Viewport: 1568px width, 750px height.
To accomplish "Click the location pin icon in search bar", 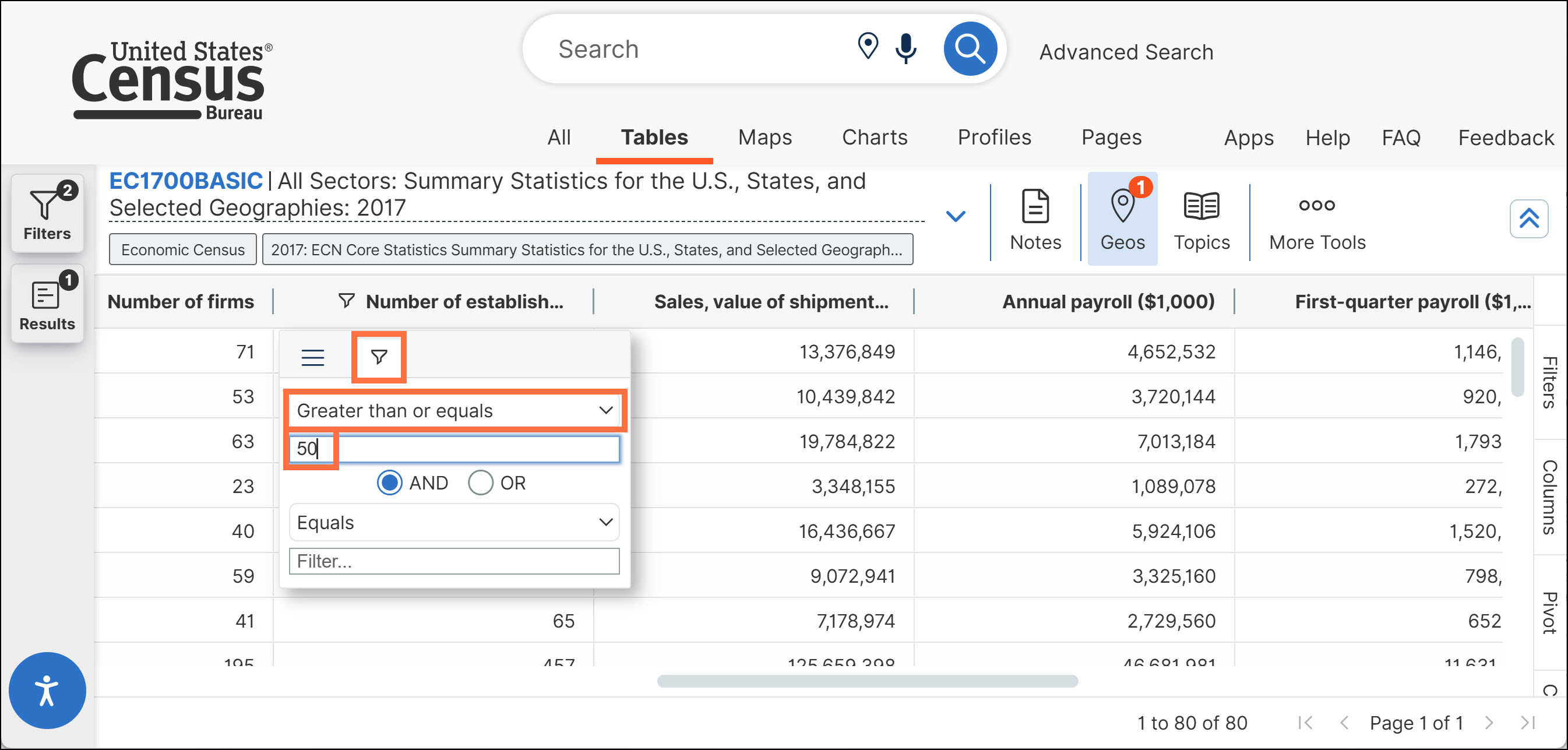I will tap(868, 46).
